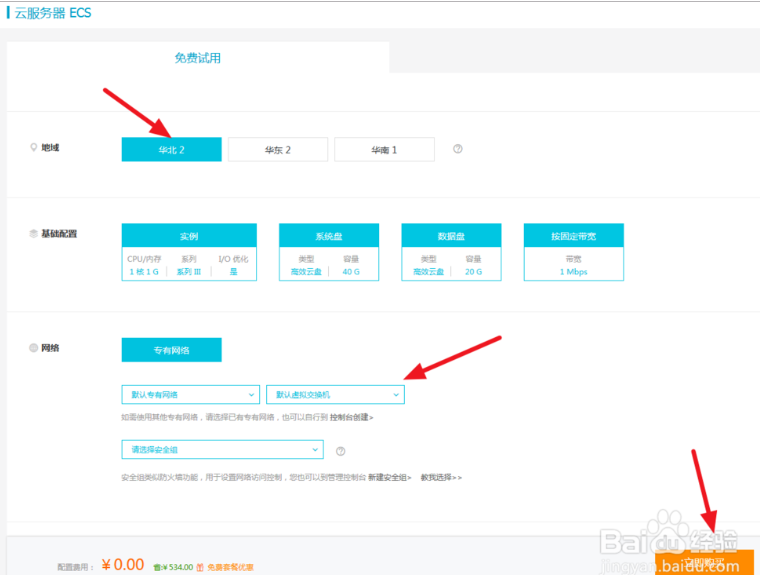Follow the 教我选择>> link
This screenshot has width=760, height=575.
tap(441, 478)
